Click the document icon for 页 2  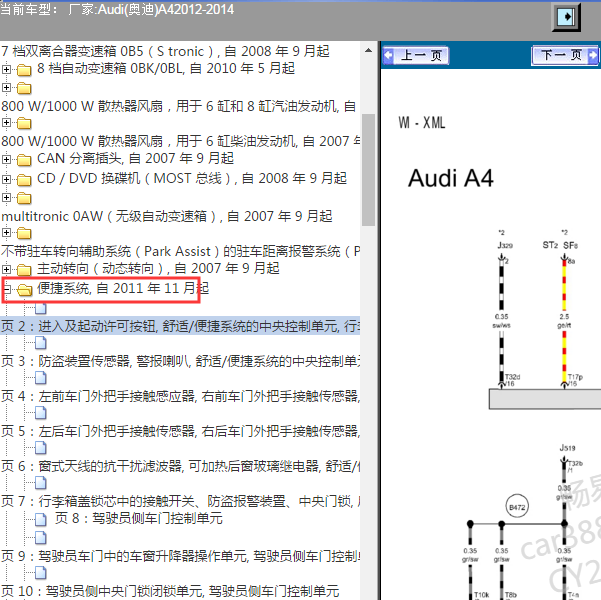point(41,308)
